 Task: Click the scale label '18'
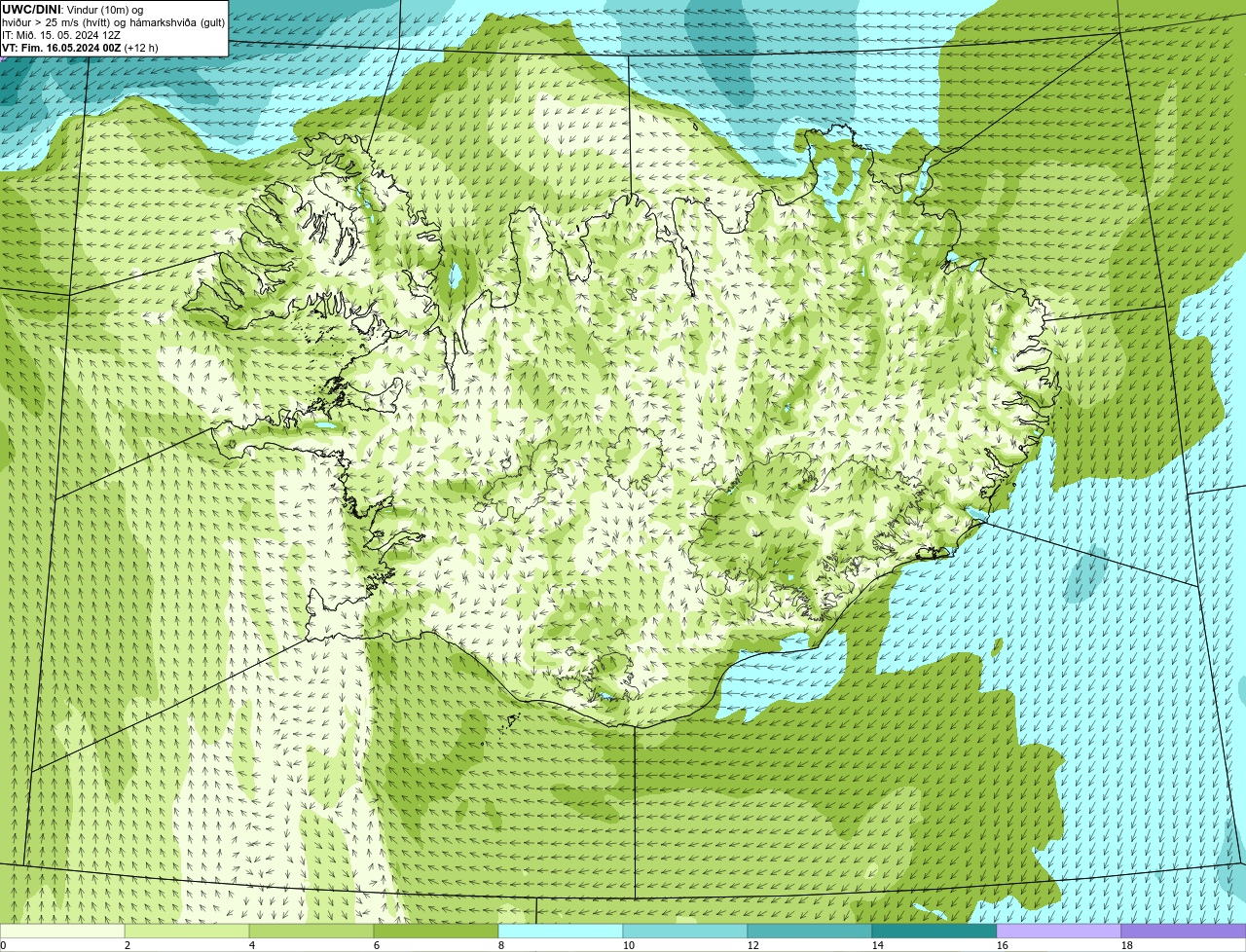point(1127,945)
